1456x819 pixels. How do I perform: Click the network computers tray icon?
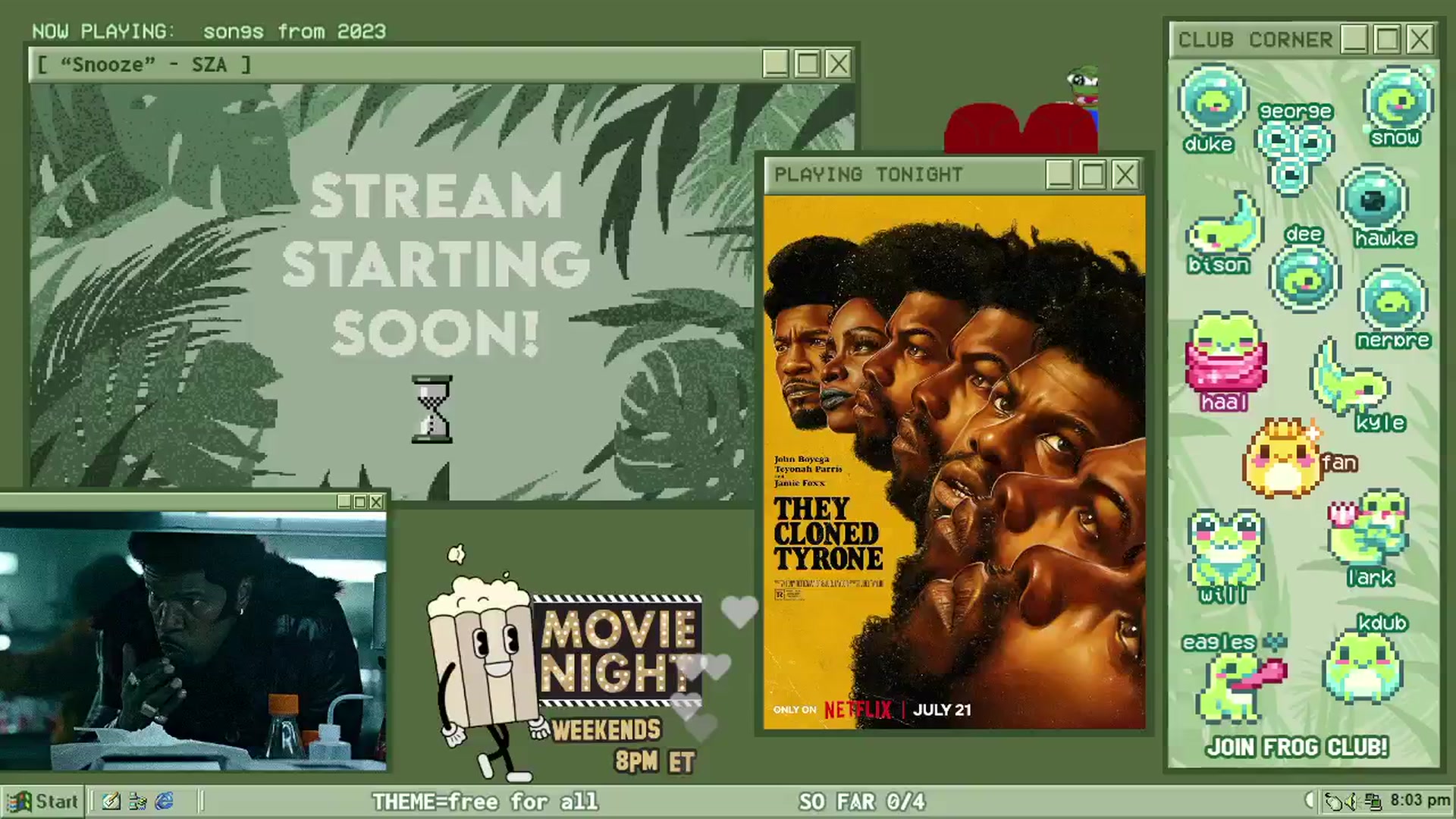[1373, 802]
